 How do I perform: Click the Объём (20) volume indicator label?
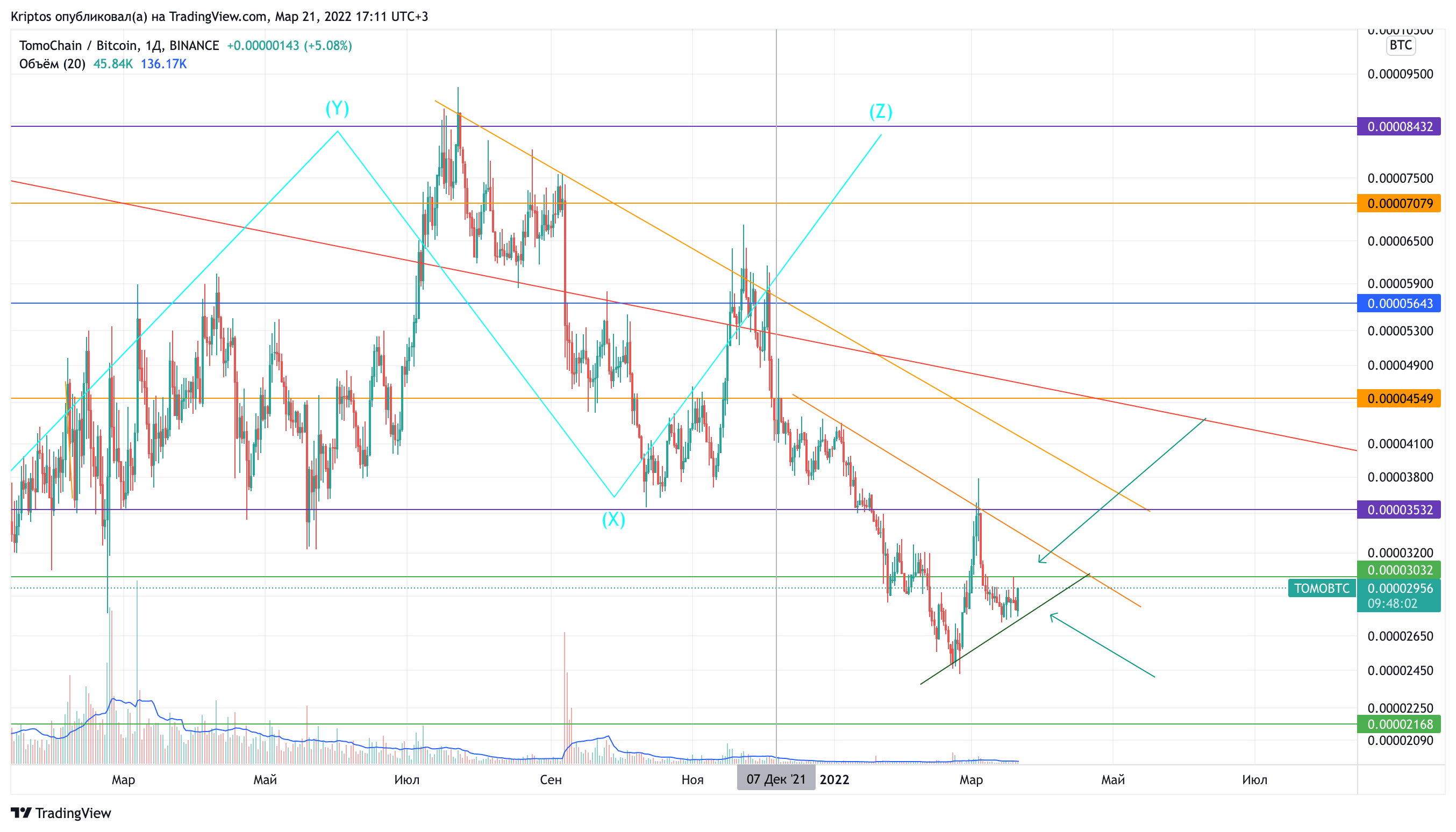tap(52, 64)
